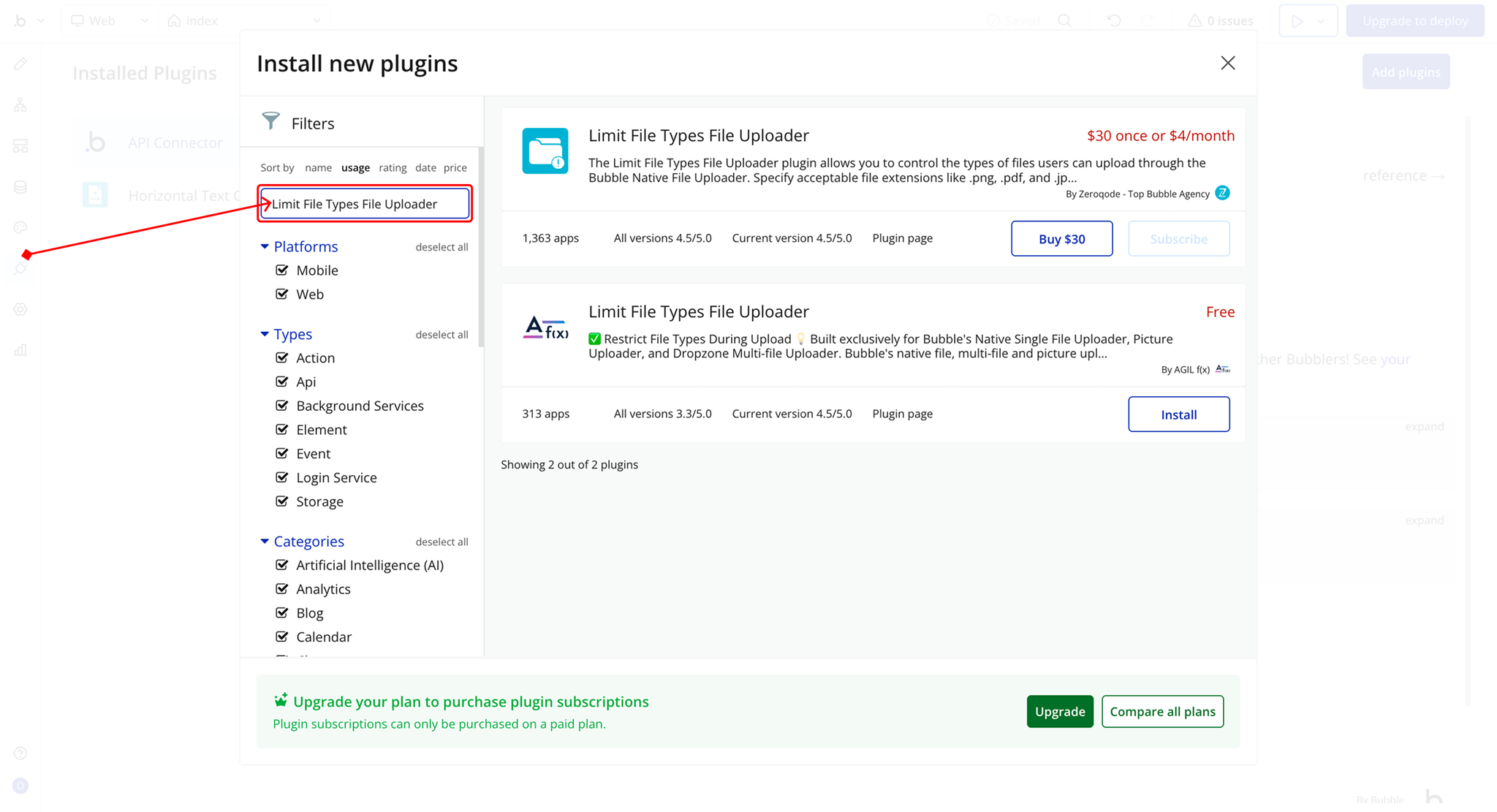Install the free AGIL f(x) plugin
Screen dimensions: 1497x812
click(1178, 414)
